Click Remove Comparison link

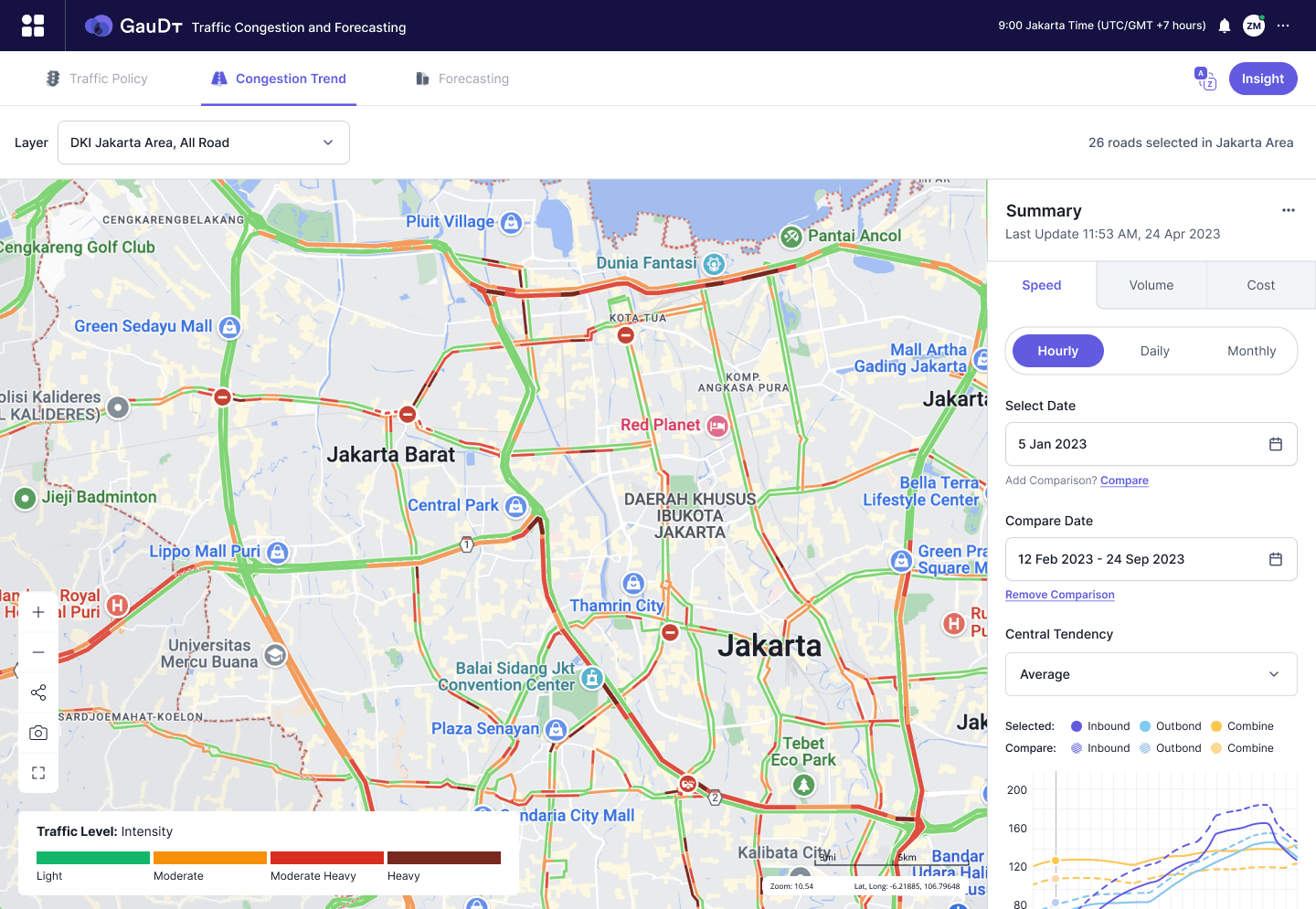tap(1060, 595)
